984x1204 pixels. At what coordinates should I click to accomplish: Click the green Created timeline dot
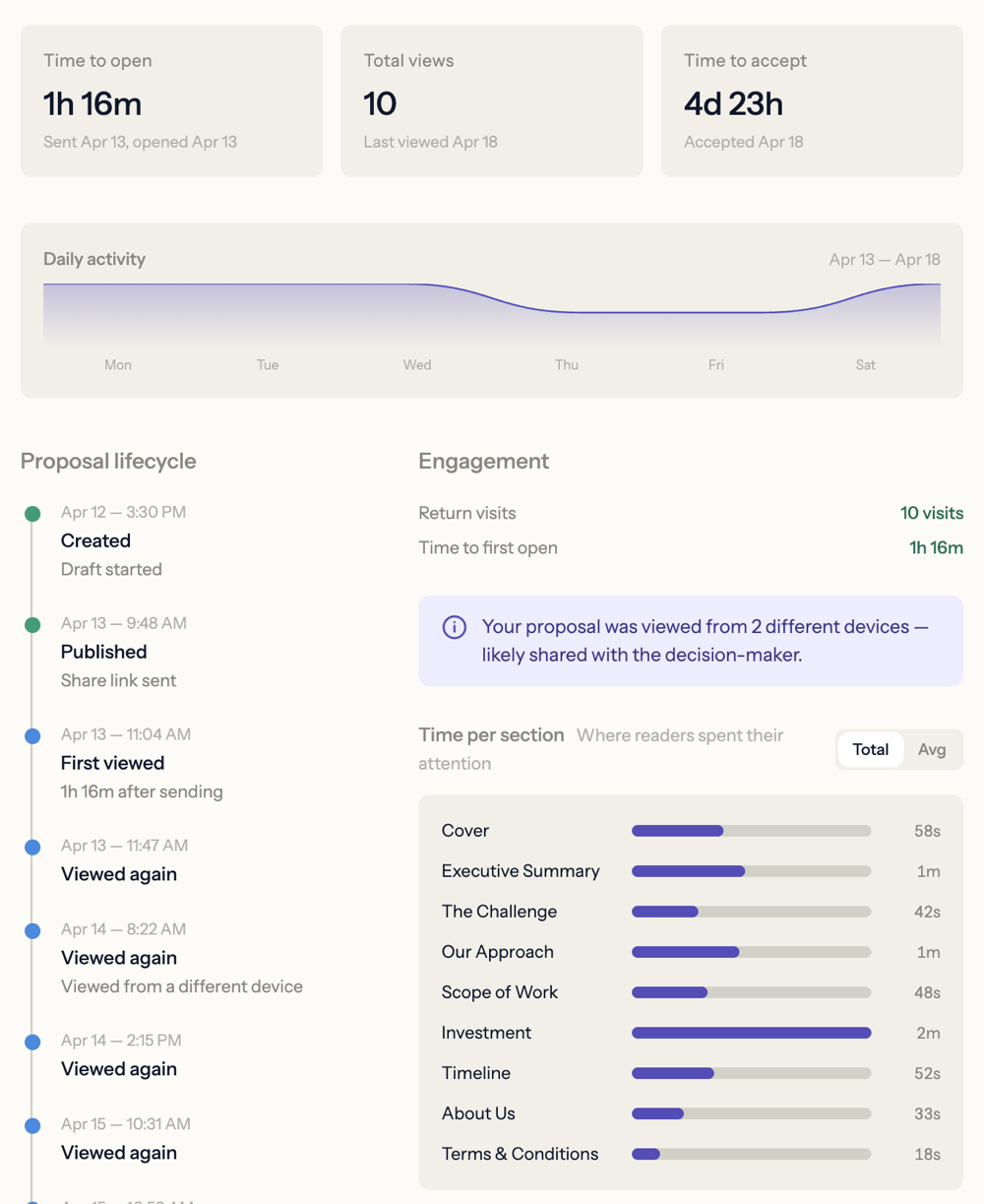(32, 513)
